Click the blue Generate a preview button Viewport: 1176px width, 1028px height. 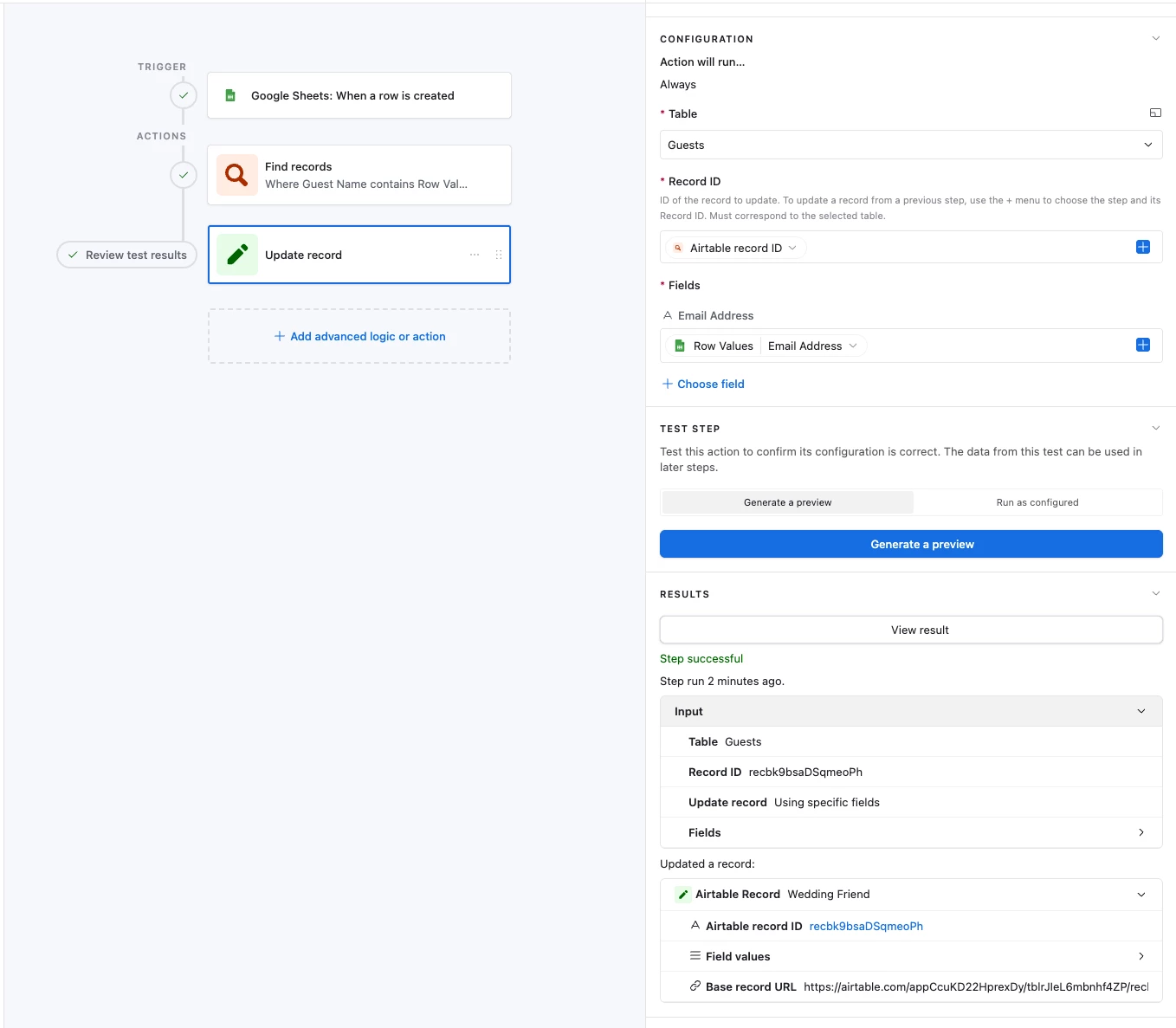pyautogui.click(x=911, y=544)
